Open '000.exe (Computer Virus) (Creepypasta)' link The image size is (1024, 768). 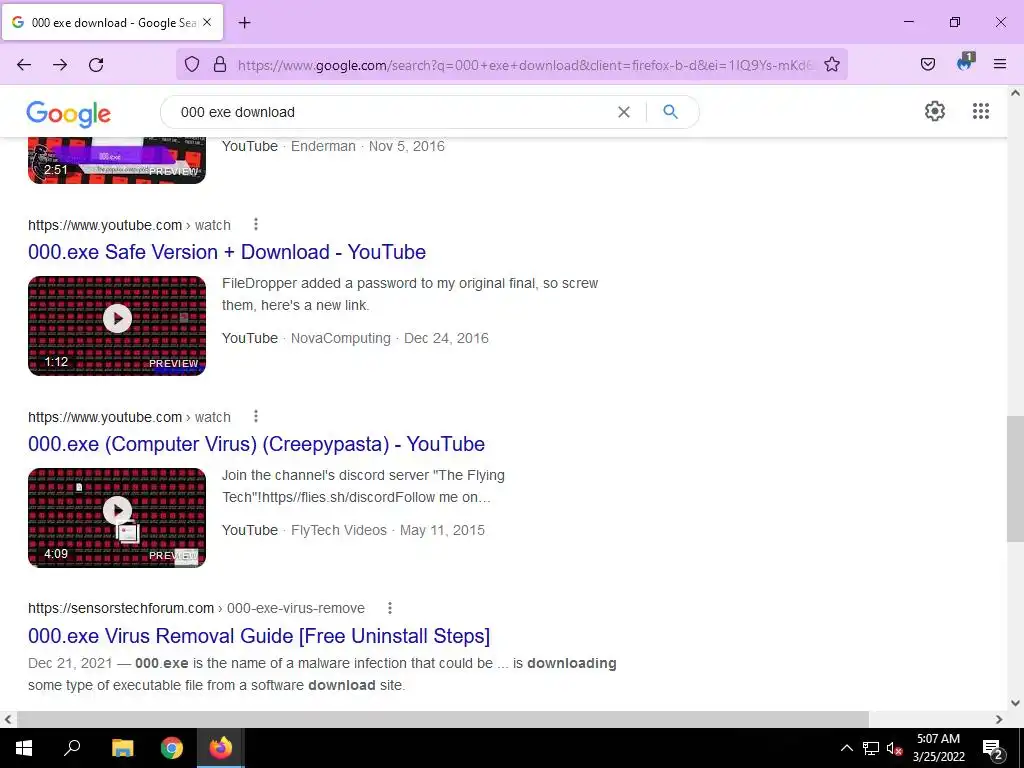point(256,444)
